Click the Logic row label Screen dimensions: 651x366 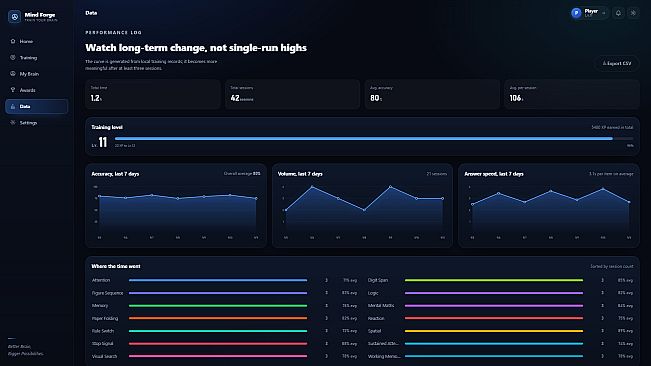click(x=373, y=293)
